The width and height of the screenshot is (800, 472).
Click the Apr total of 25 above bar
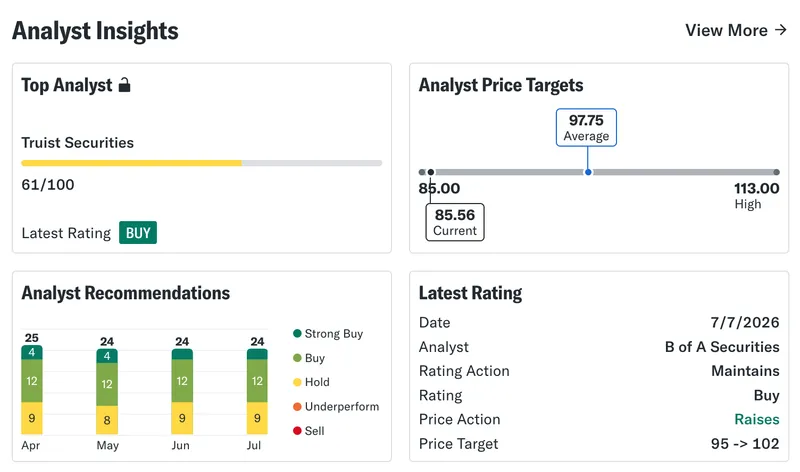pyautogui.click(x=32, y=338)
